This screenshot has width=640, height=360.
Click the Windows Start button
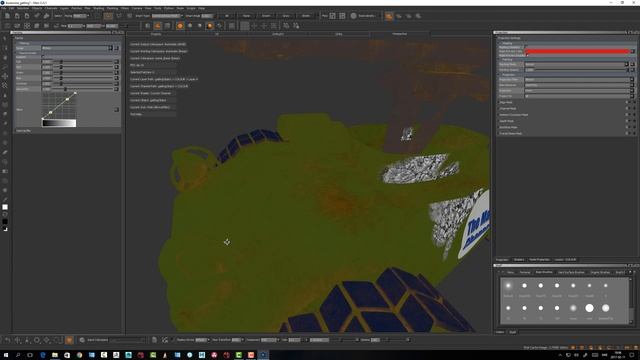(6, 355)
